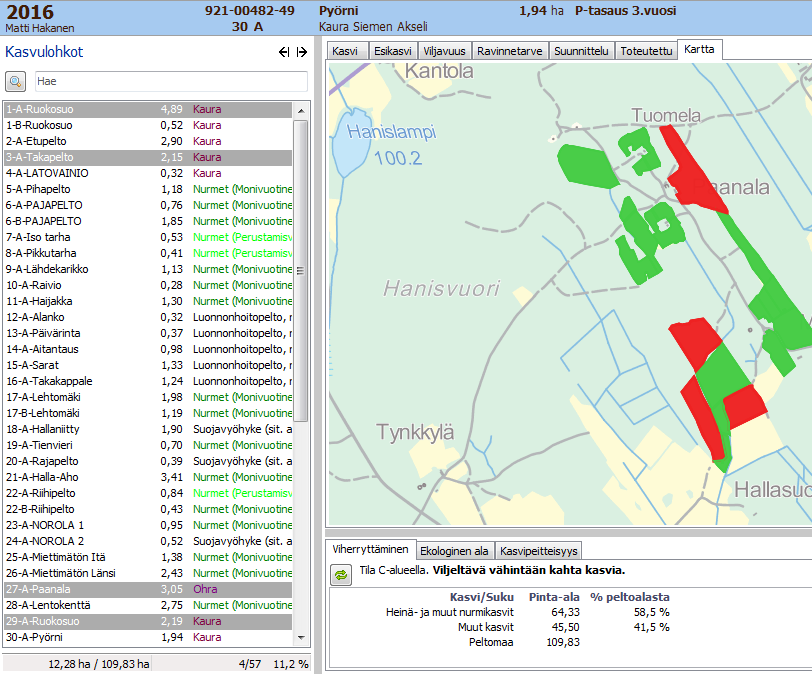The height and width of the screenshot is (674, 812).
Task: Select field row 4-A-LATOVAINIO
Action: (x=148, y=173)
